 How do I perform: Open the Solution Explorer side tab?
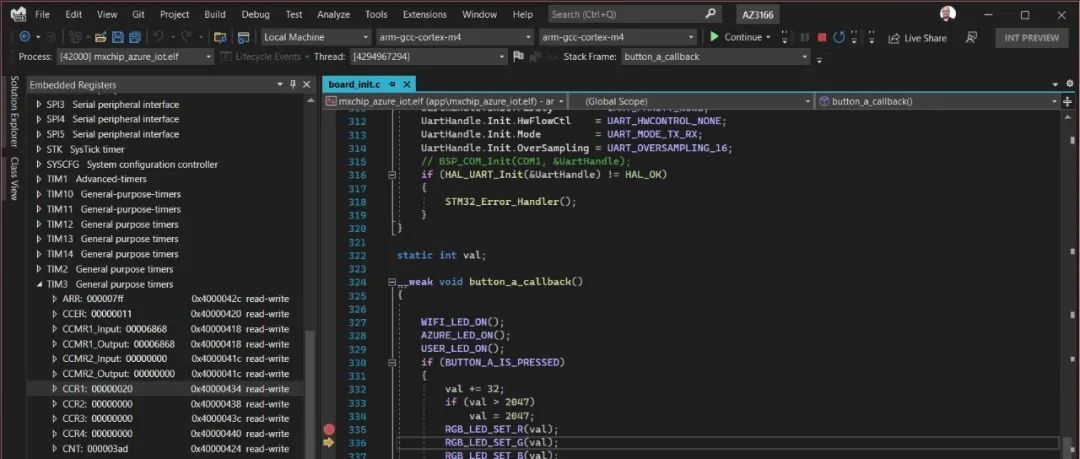pos(14,111)
